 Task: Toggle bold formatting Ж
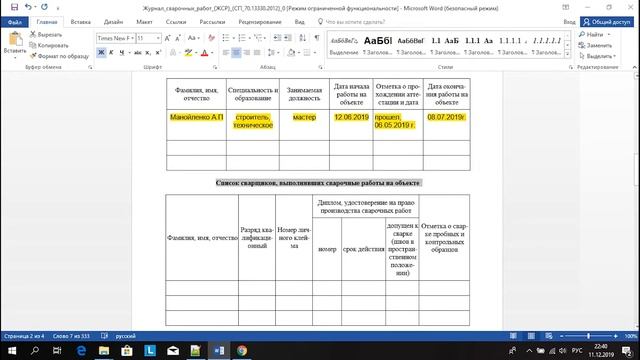[x=101, y=53]
